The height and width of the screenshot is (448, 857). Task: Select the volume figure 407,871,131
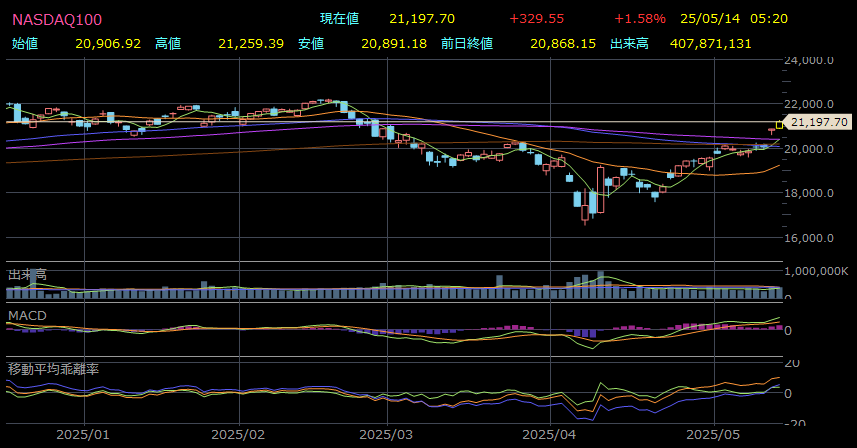(711, 44)
